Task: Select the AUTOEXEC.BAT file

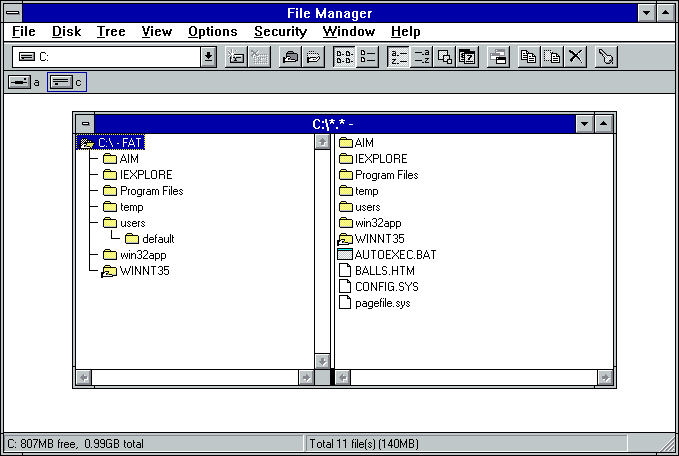Action: [395, 255]
